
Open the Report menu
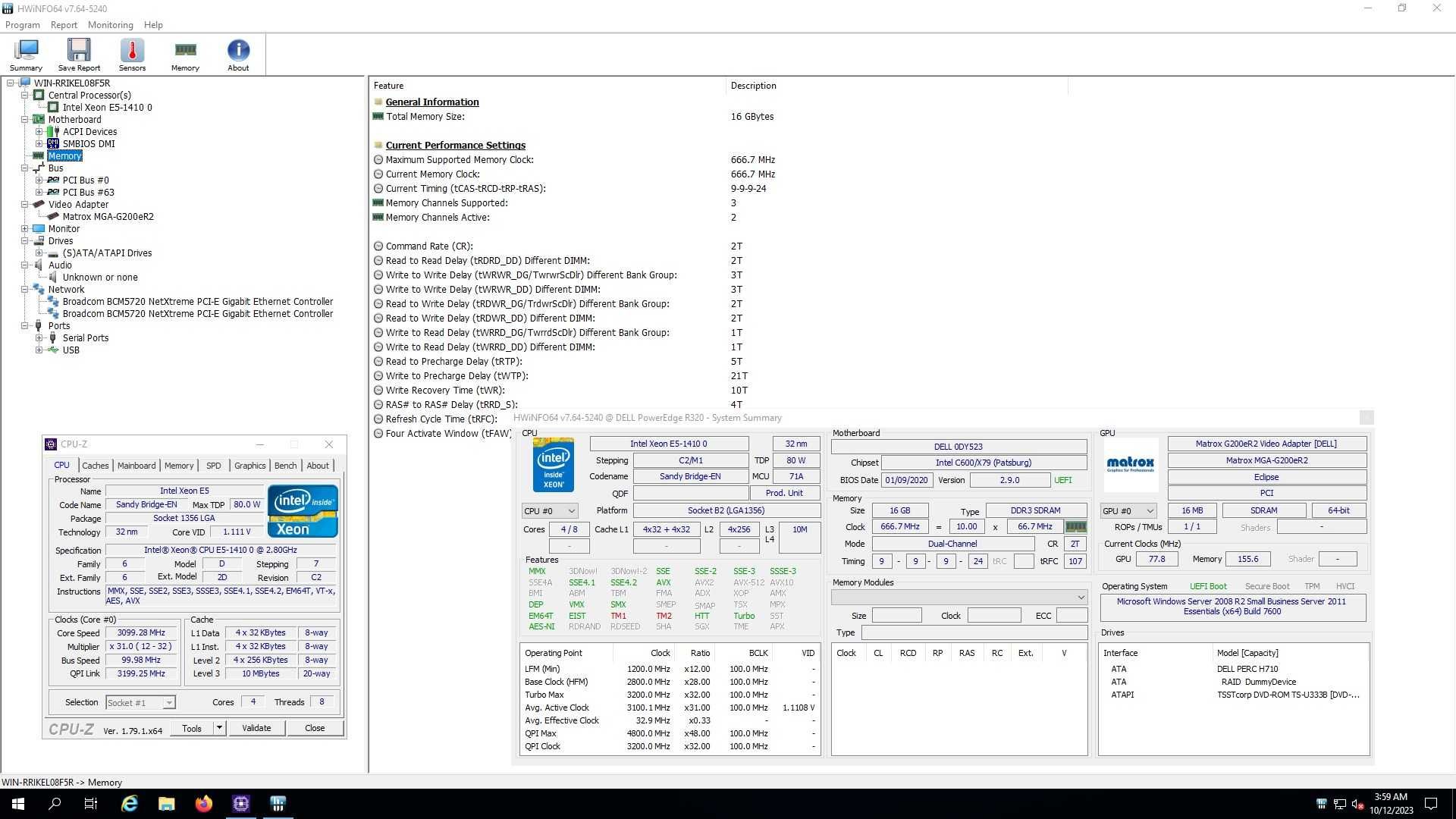click(64, 25)
